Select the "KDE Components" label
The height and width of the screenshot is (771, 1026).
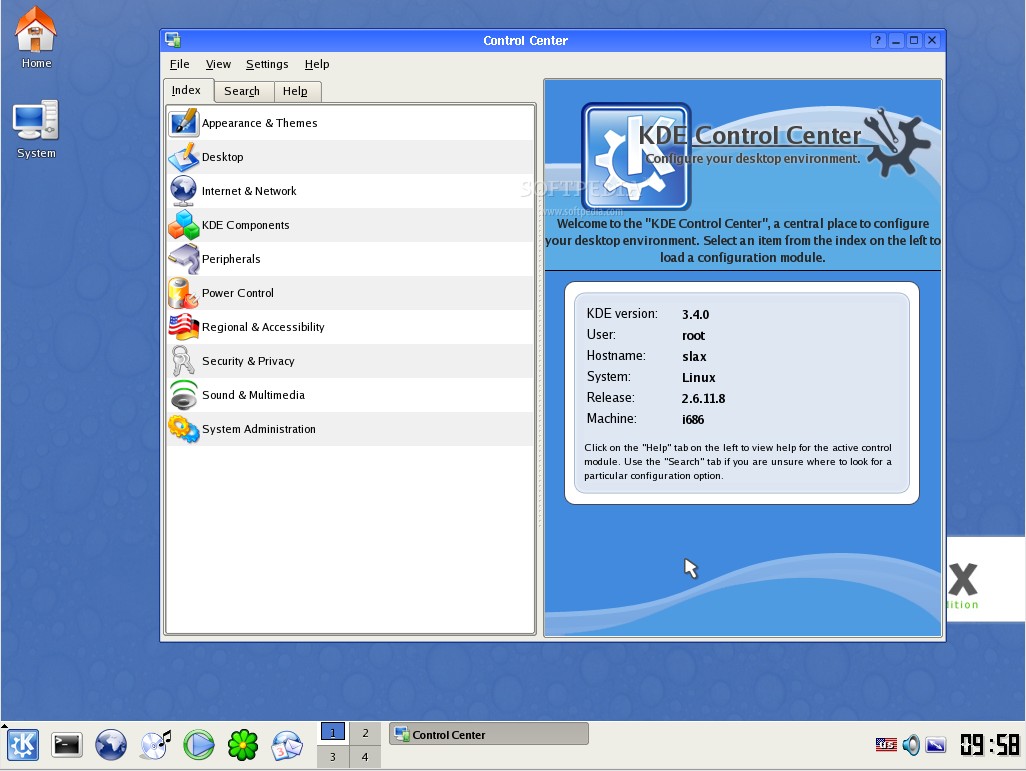[x=245, y=225]
